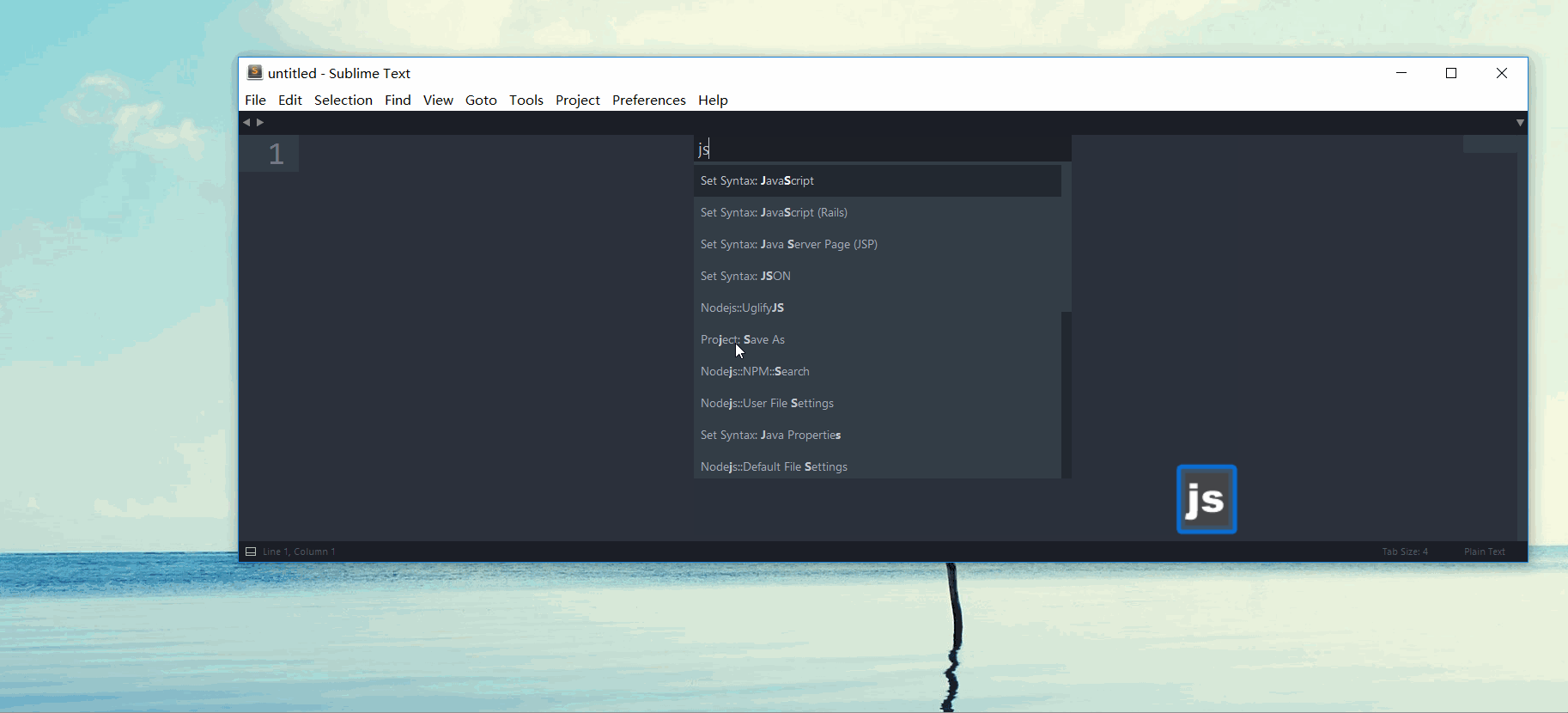Open the Edit menu
The width and height of the screenshot is (1568, 713).
pos(290,100)
